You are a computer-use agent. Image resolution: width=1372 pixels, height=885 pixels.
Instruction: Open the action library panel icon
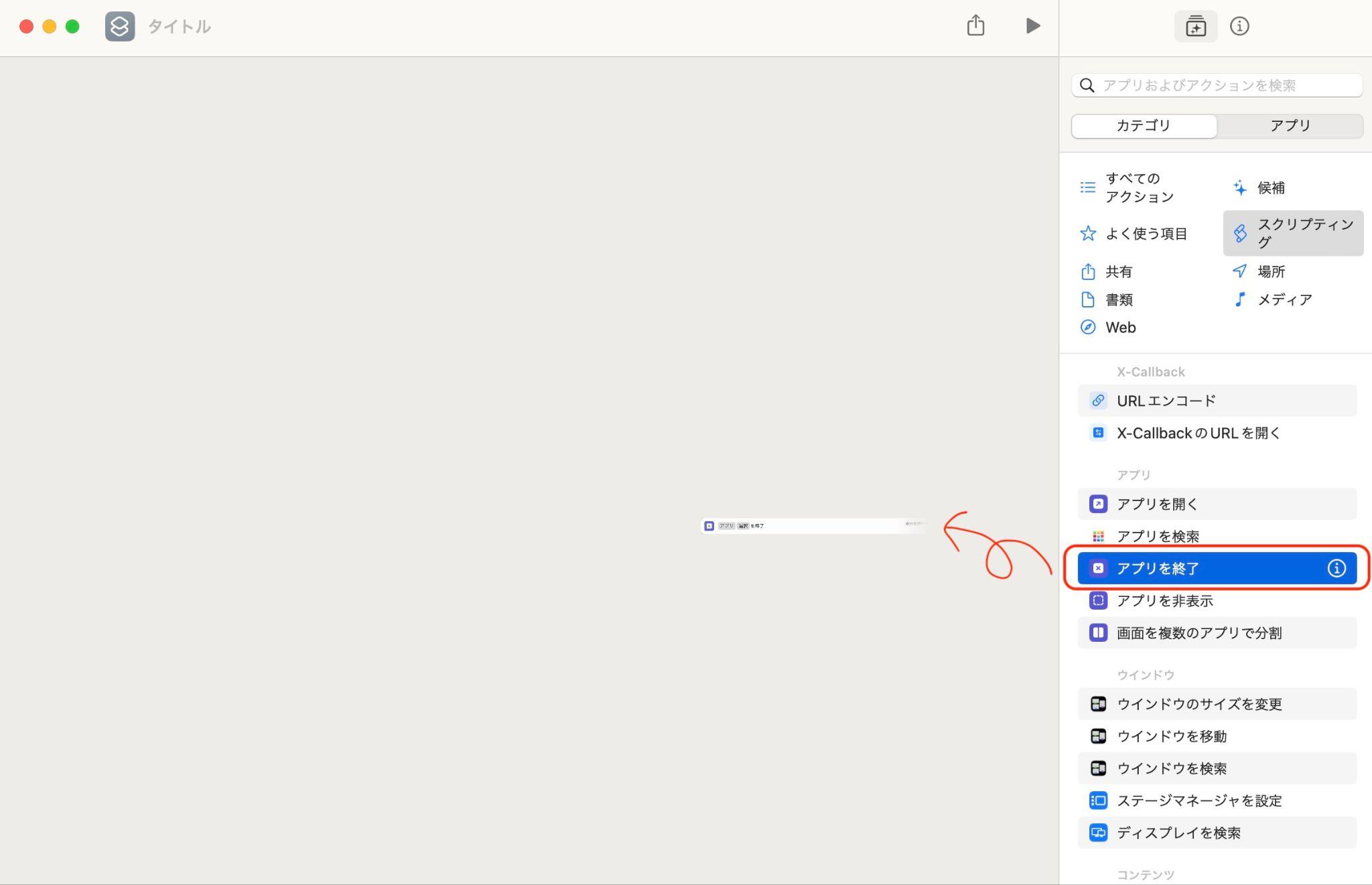[1196, 26]
